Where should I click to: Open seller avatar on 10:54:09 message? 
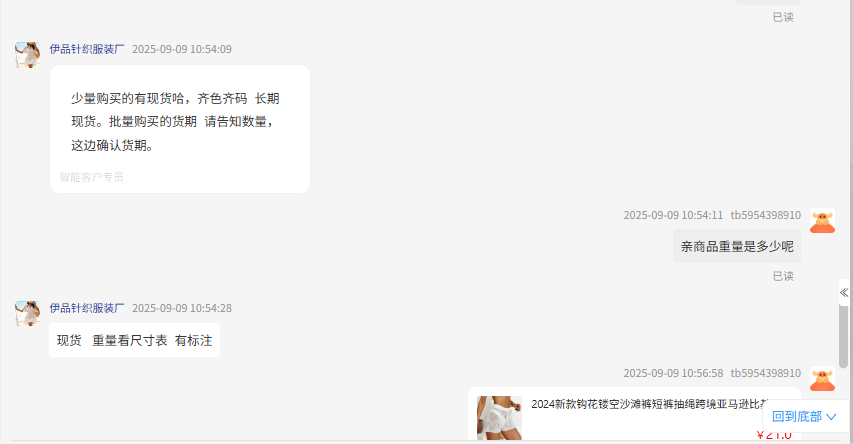[27, 55]
